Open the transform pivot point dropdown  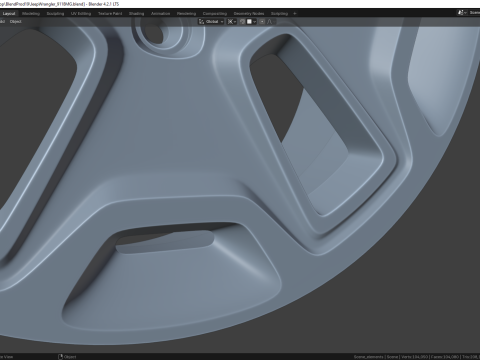coord(232,22)
